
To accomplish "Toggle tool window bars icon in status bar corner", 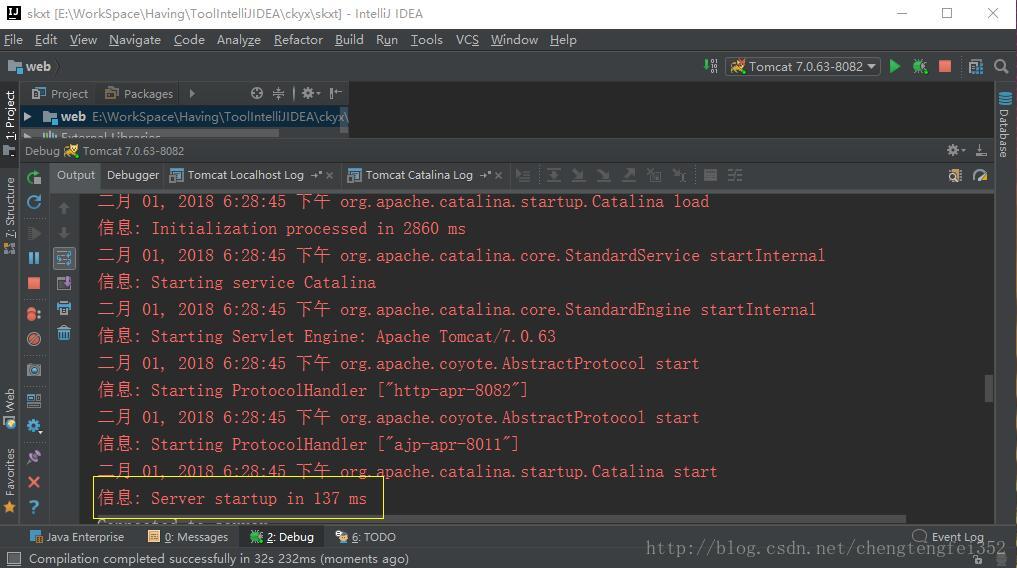I will (14, 558).
